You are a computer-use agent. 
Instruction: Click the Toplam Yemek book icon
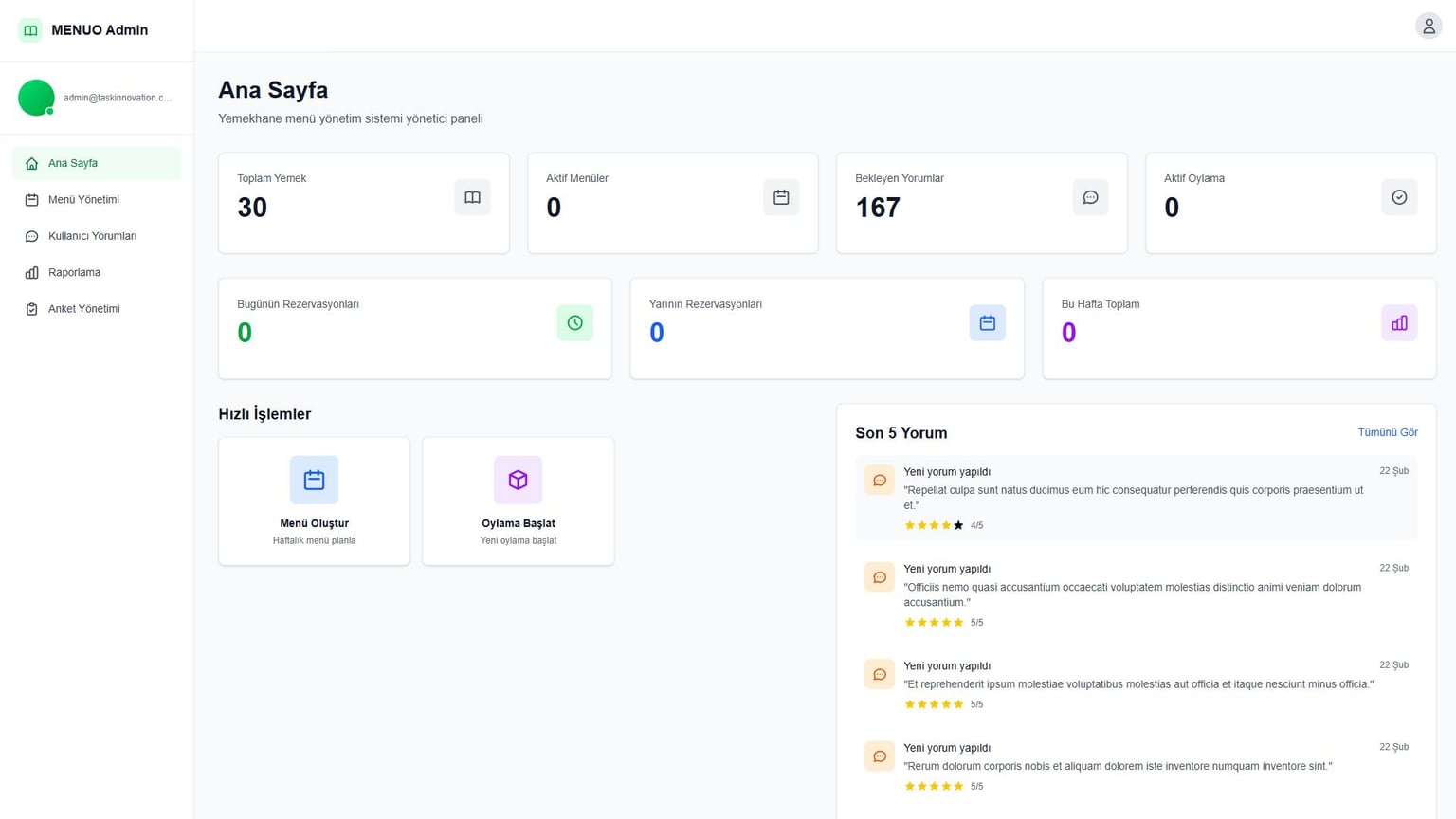point(472,197)
